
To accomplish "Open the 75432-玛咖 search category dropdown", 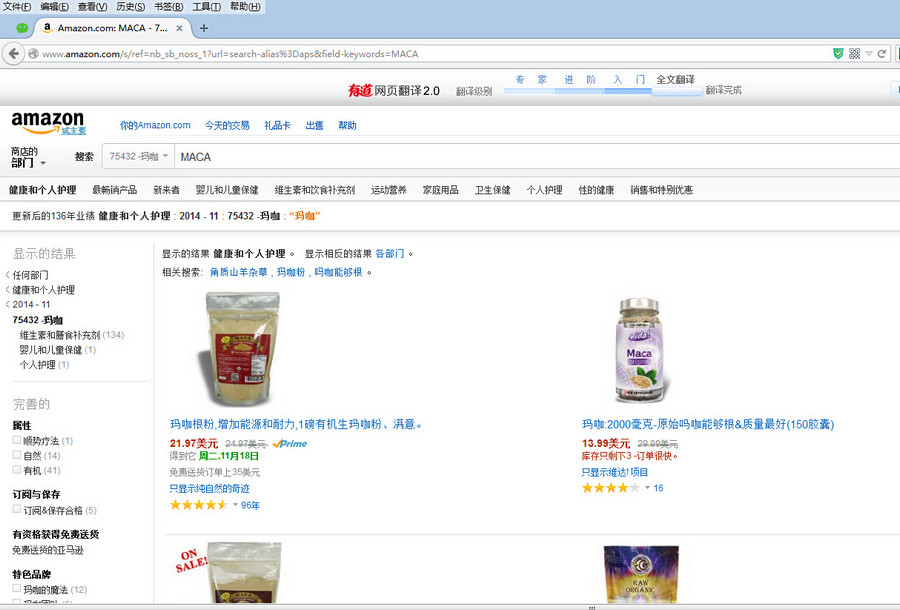I will [138, 156].
